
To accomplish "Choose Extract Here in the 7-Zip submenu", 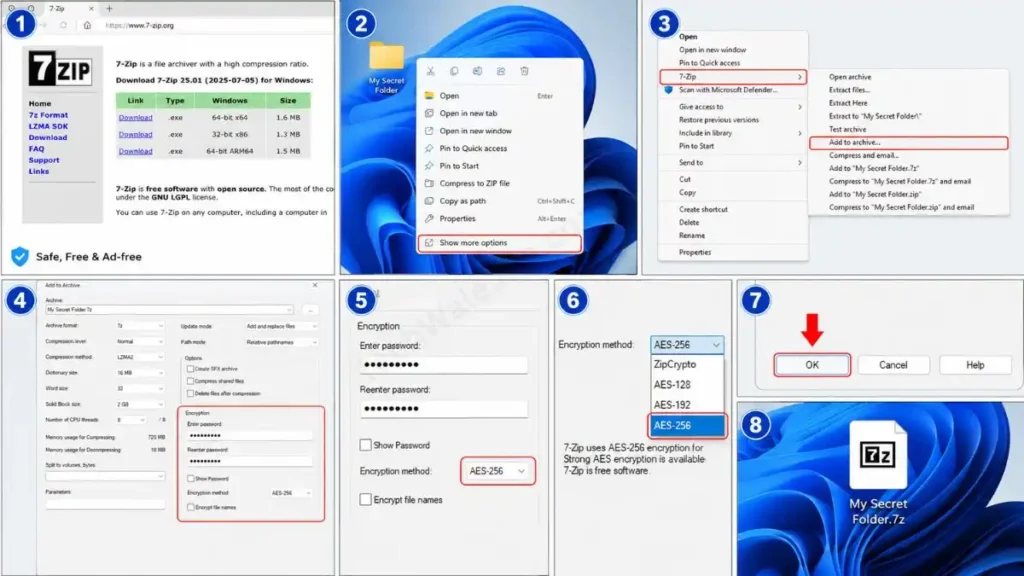I will tap(848, 103).
